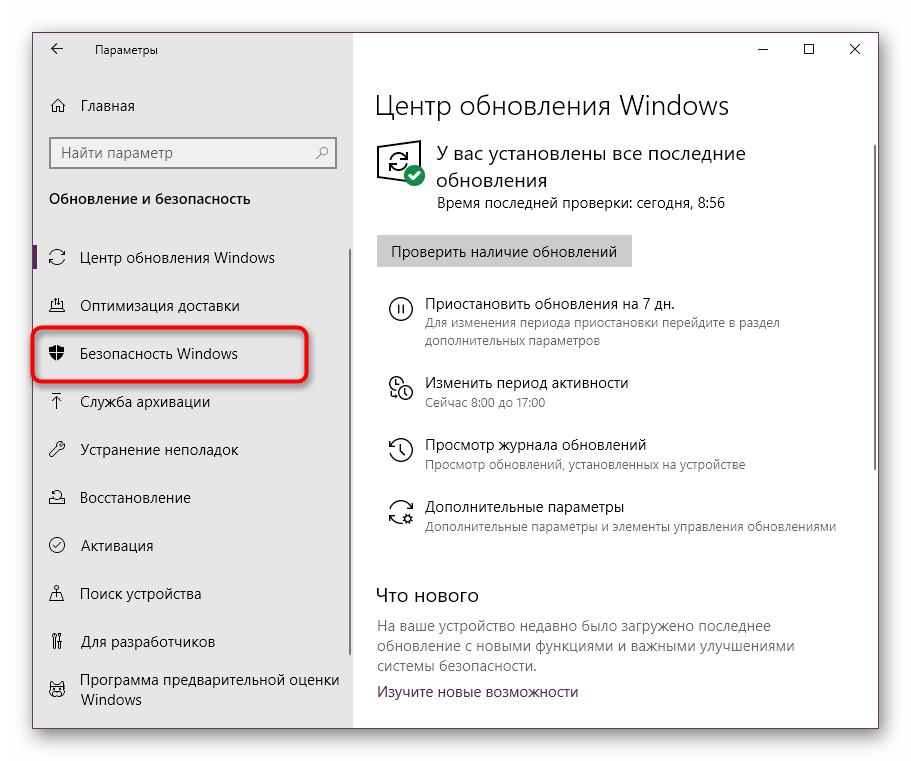Click the history icon for Просмотр журнала обновлений
This screenshot has width=911, height=761.
click(x=401, y=450)
